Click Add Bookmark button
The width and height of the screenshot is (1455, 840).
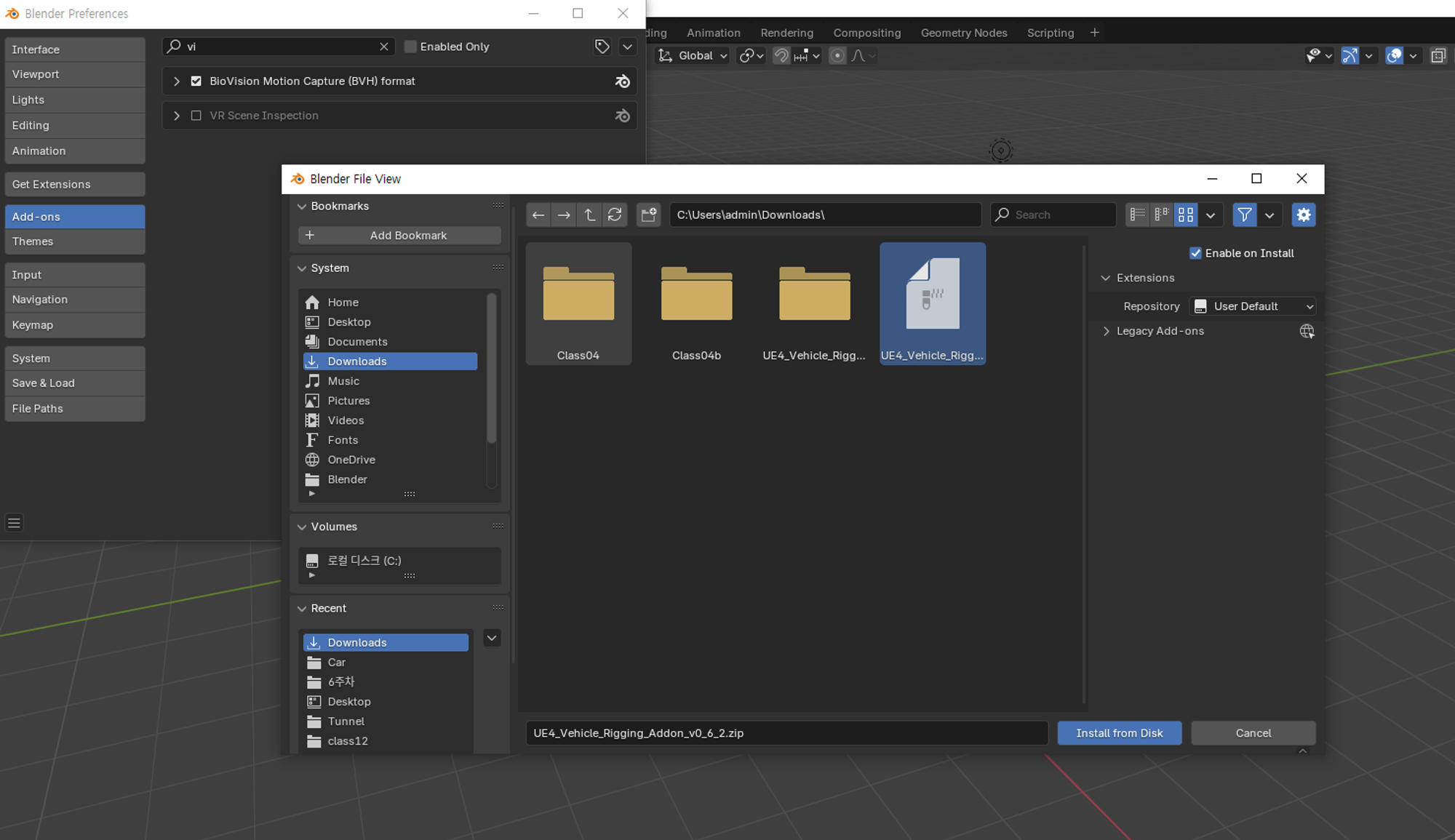[399, 236]
